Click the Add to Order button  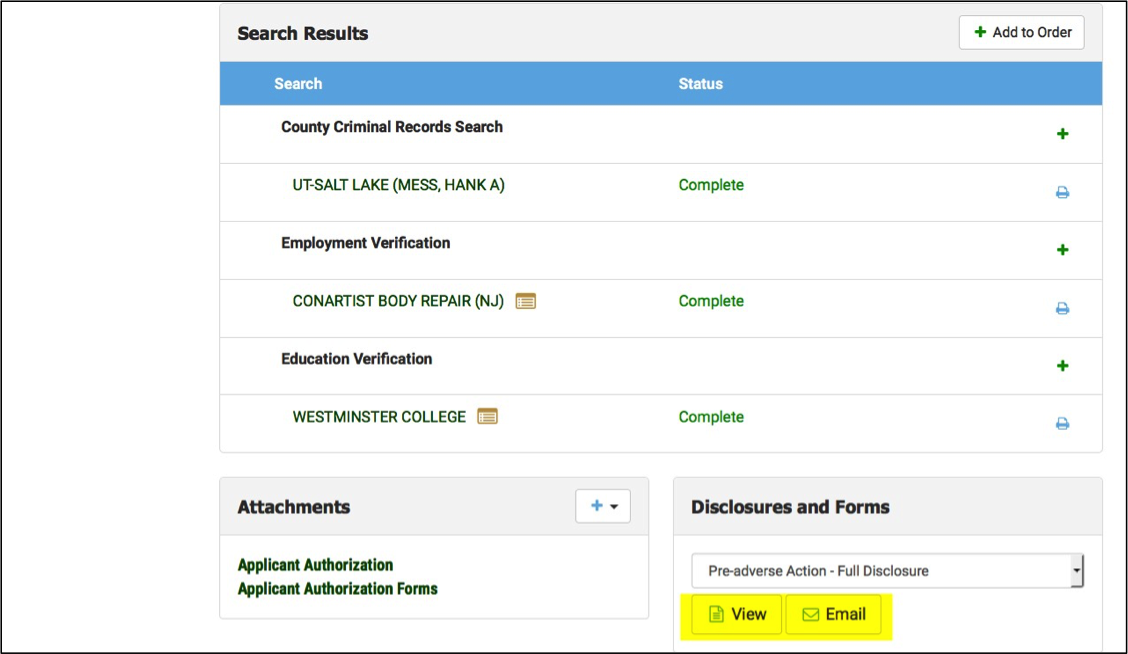[1021, 33]
